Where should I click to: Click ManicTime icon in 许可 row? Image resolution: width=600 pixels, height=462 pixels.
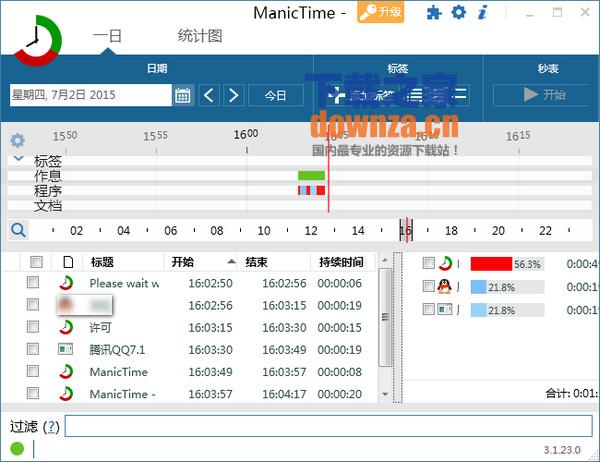[66, 327]
